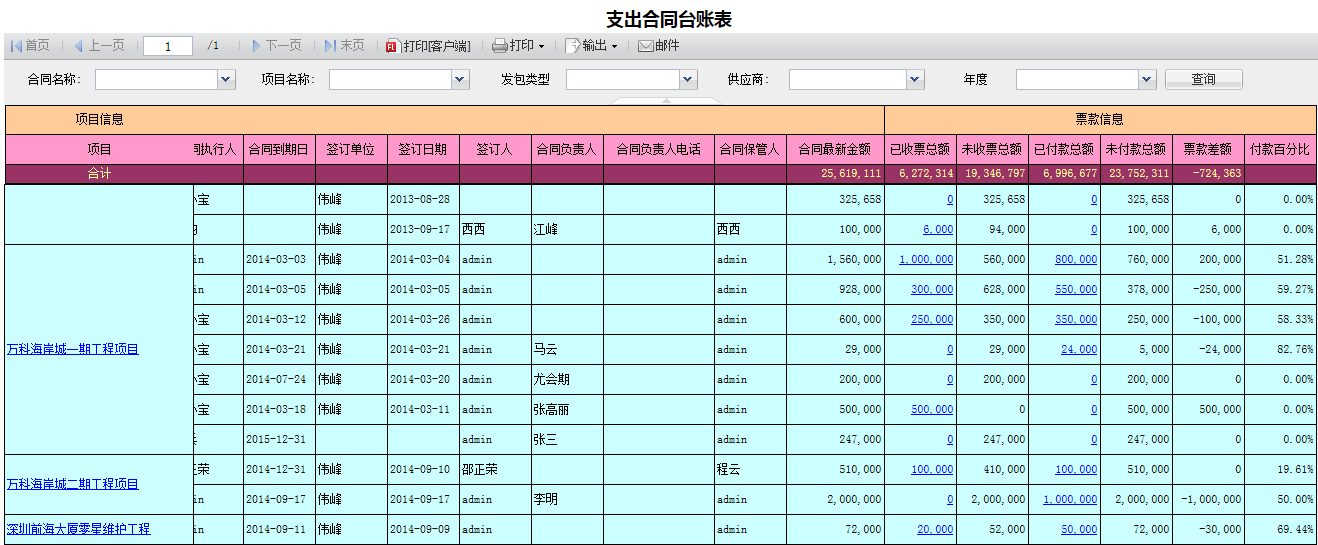This screenshot has height=545, width=1318.
Task: Click the 合计 totals row label
Action: click(x=99, y=174)
